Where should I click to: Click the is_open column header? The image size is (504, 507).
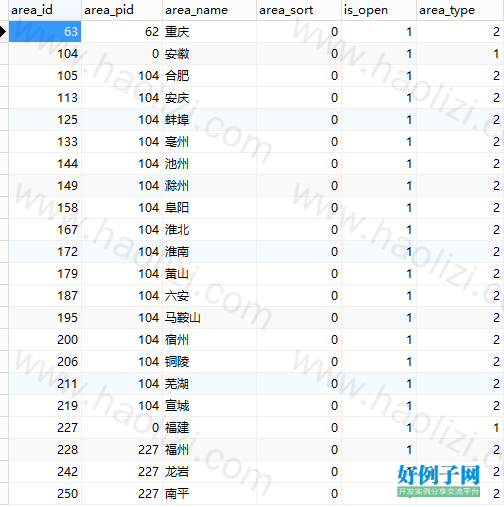pyautogui.click(x=379, y=10)
